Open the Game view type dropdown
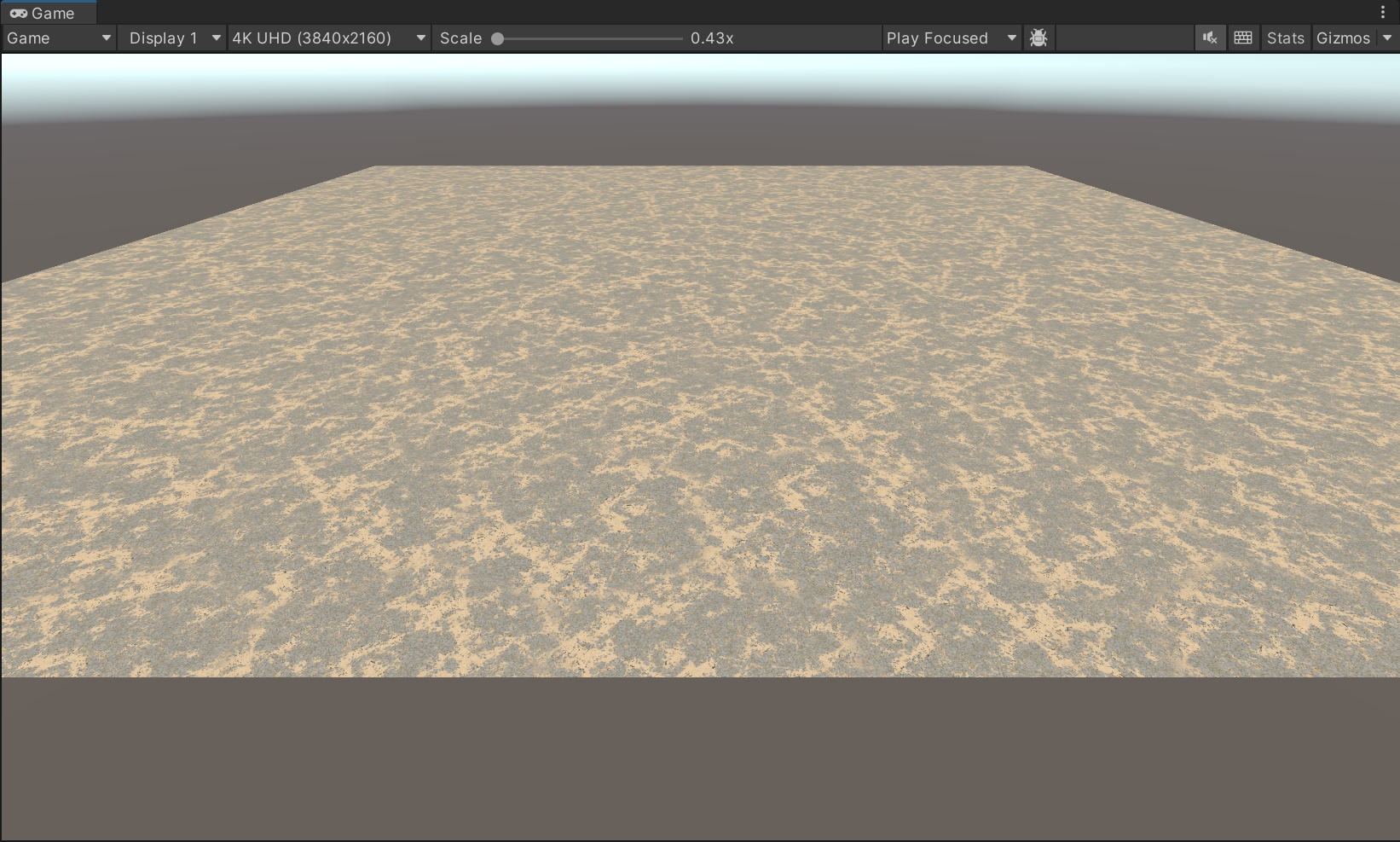This screenshot has height=842, width=1400. [x=59, y=38]
